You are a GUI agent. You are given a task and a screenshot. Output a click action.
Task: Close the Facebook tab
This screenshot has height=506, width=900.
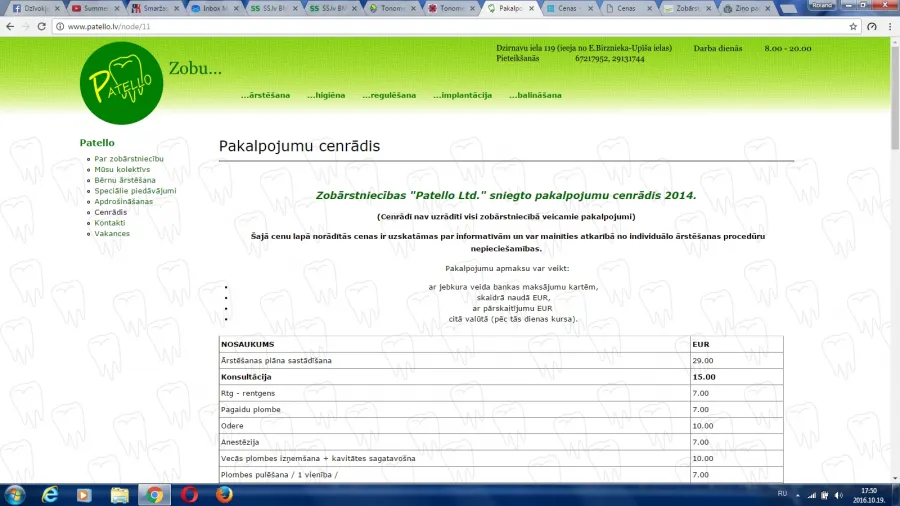[57, 9]
